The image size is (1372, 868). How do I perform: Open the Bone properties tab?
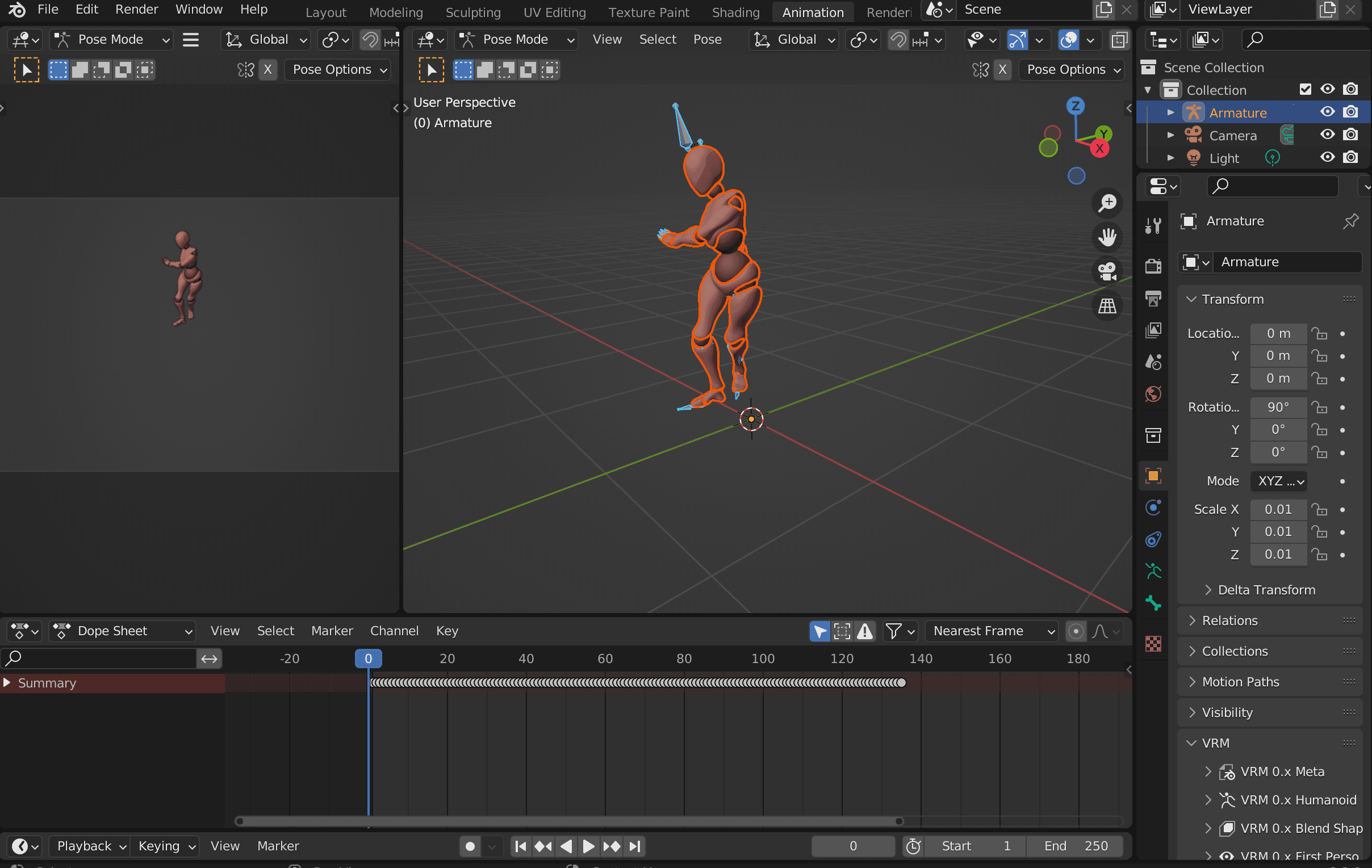point(1153,603)
